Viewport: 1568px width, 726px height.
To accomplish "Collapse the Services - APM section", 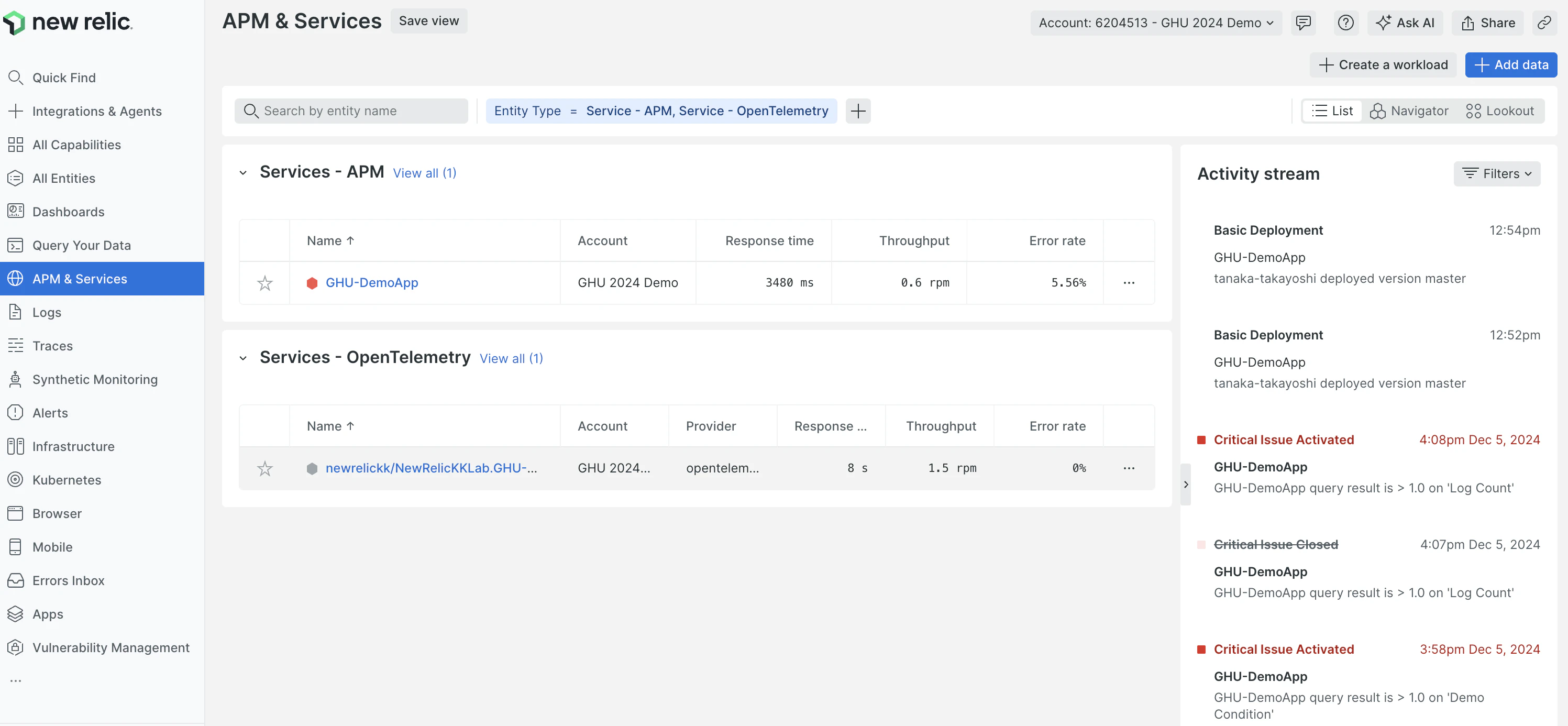I will [x=243, y=172].
